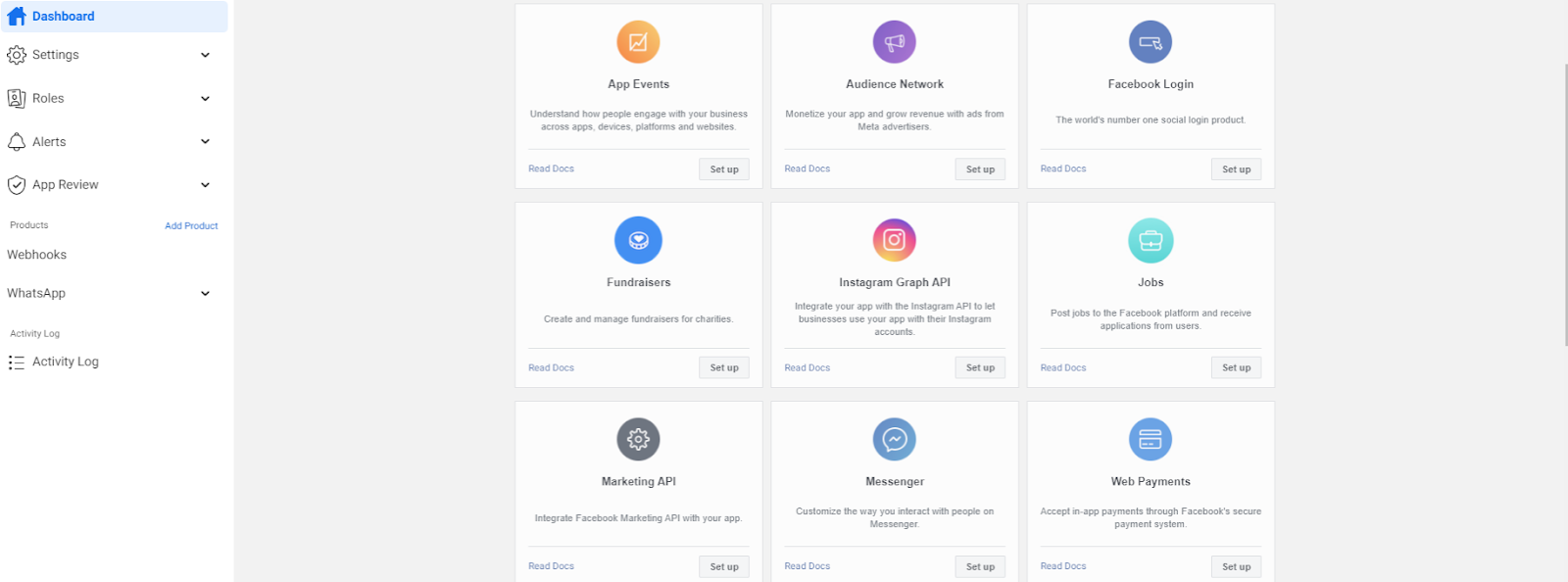This screenshot has width=1568, height=582.
Task: Expand the Roles chevron in sidebar
Action: (x=205, y=98)
